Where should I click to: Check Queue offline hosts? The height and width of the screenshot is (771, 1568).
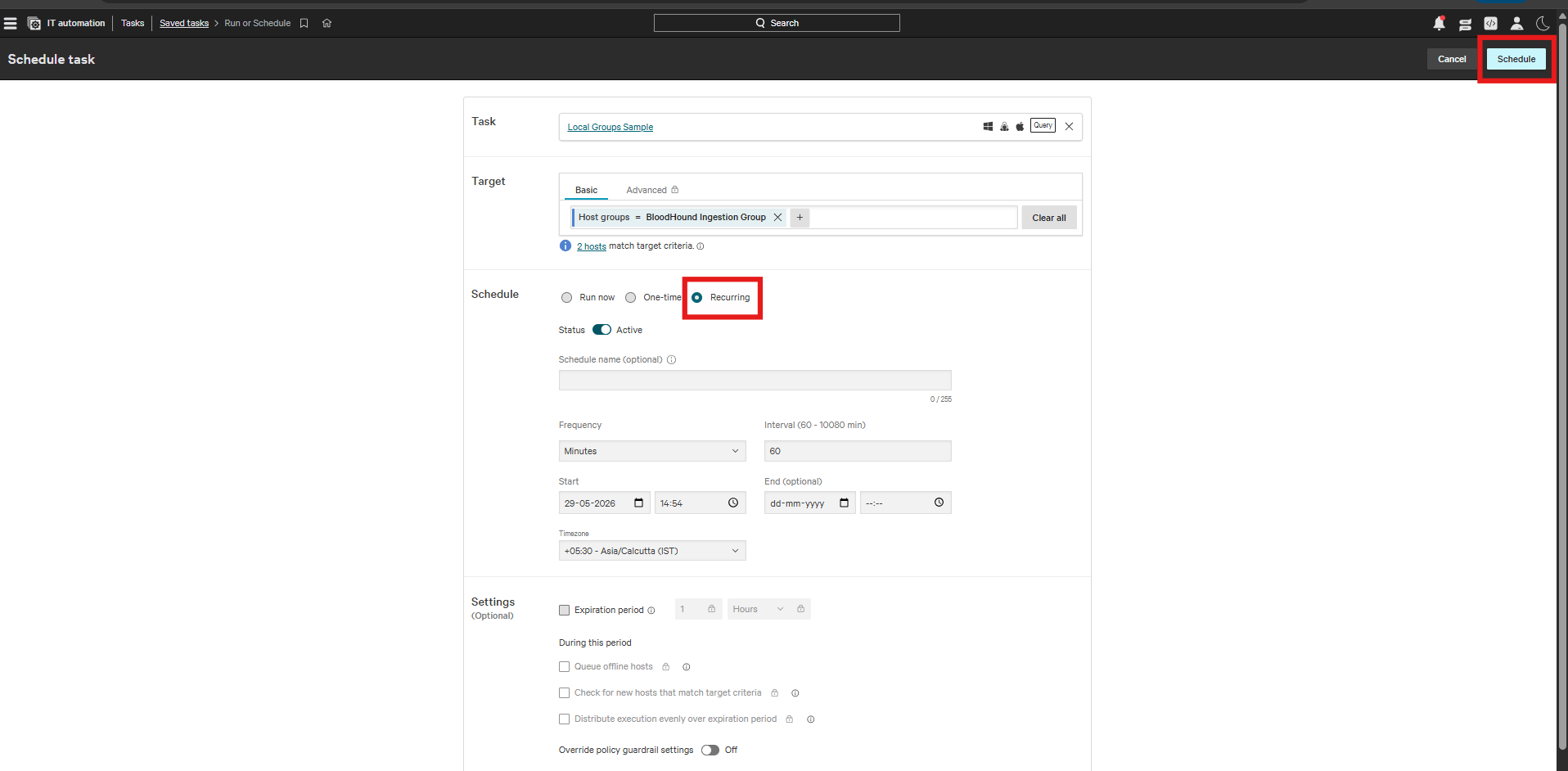point(564,666)
